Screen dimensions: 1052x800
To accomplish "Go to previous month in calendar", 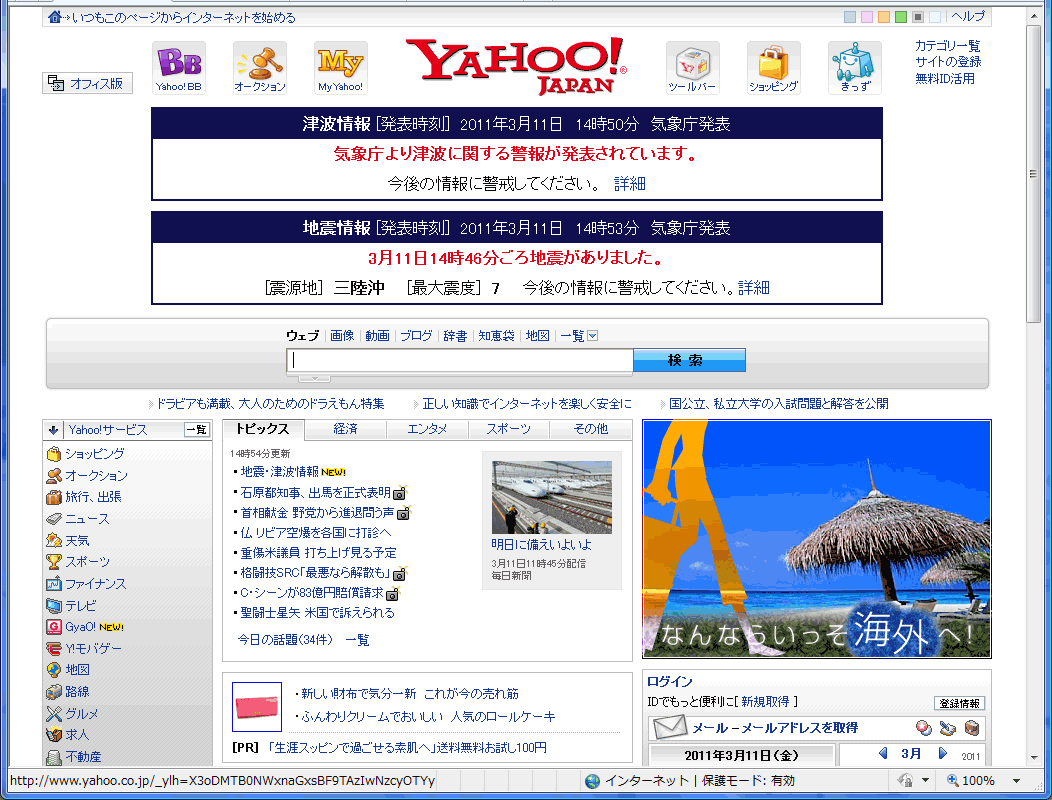I will click(x=883, y=754).
